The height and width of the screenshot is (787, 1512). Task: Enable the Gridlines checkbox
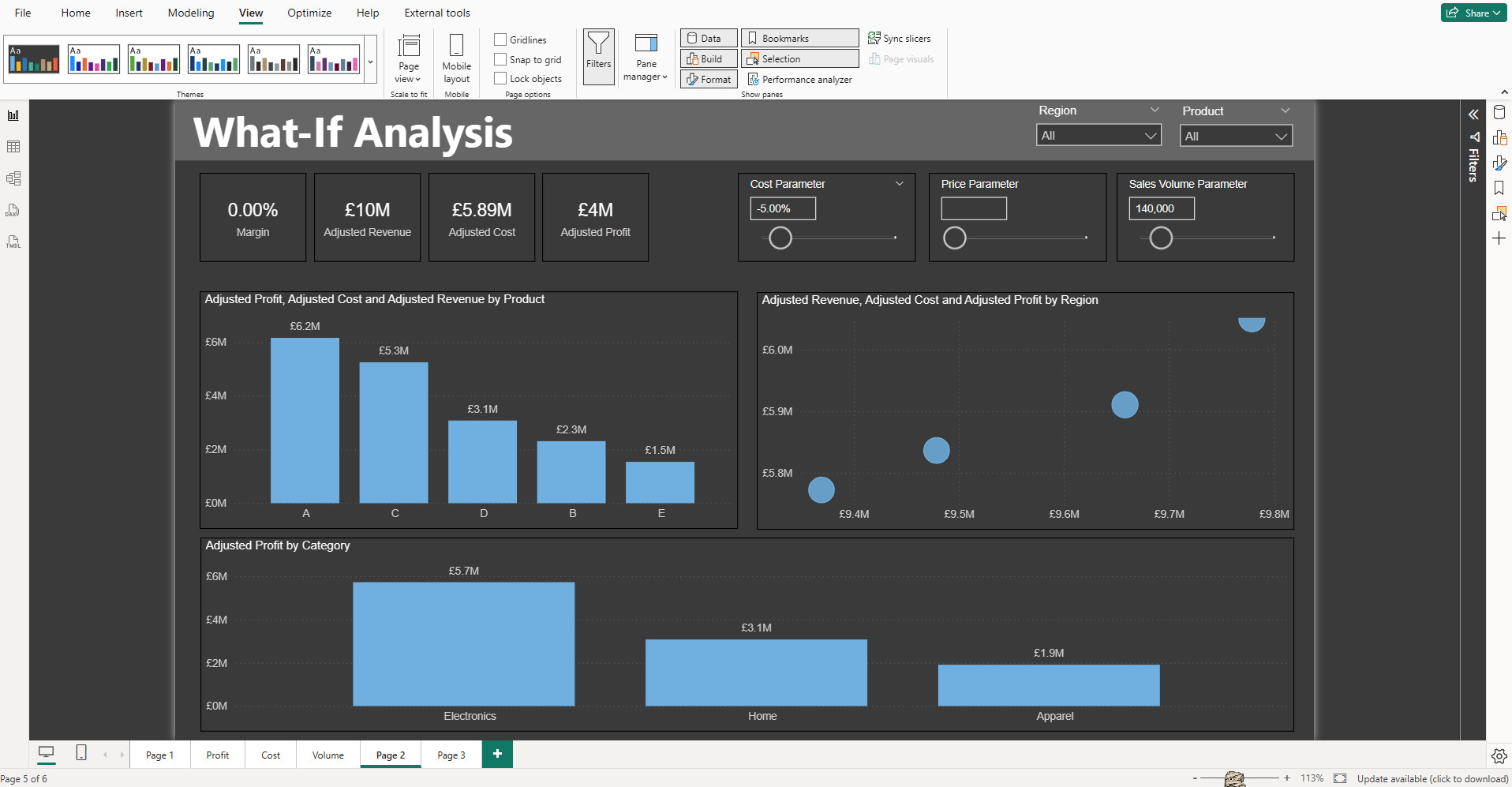500,39
